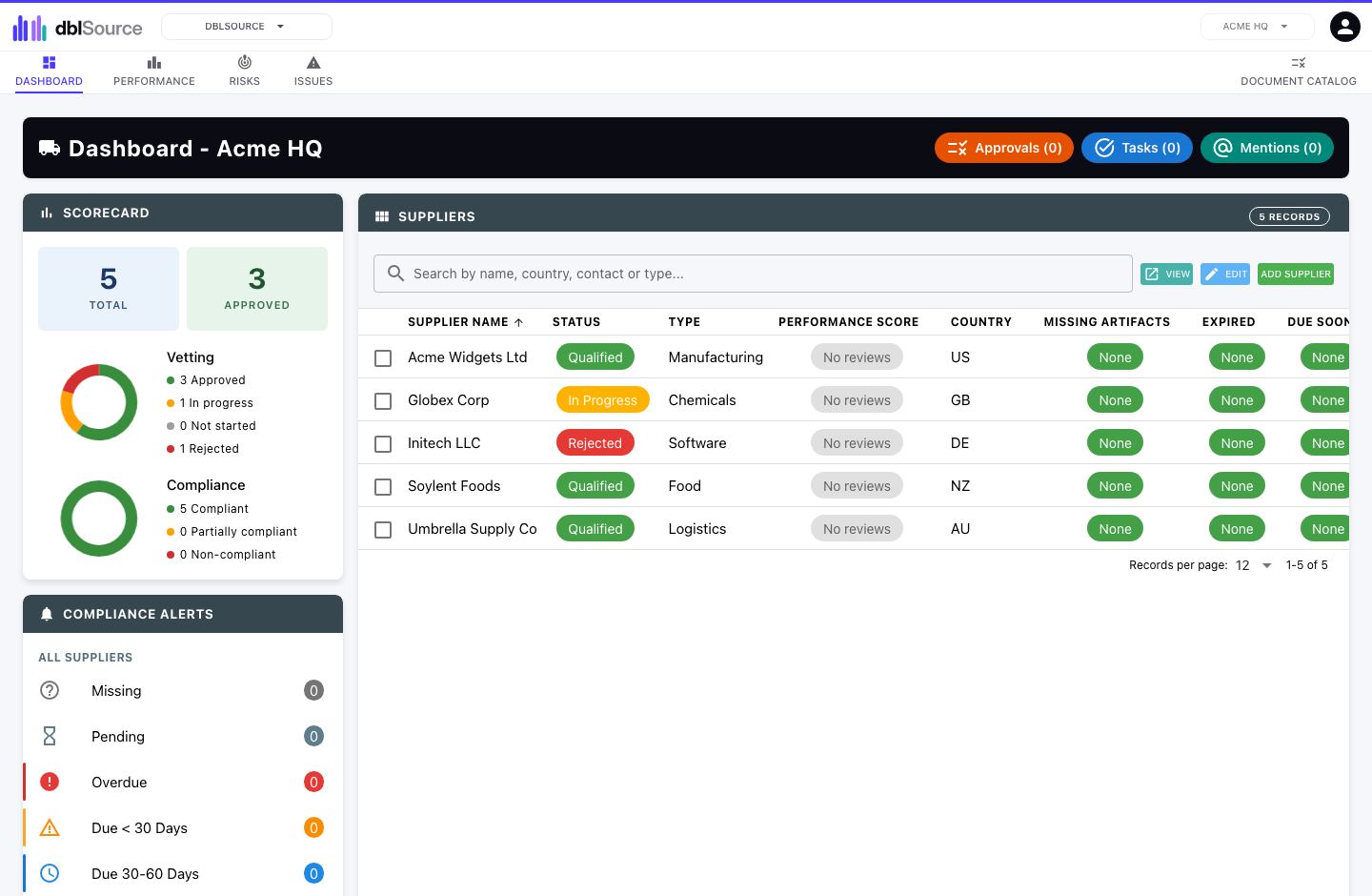Click the 5 Records badge
Screen dimensions: 1372x896
click(1289, 216)
